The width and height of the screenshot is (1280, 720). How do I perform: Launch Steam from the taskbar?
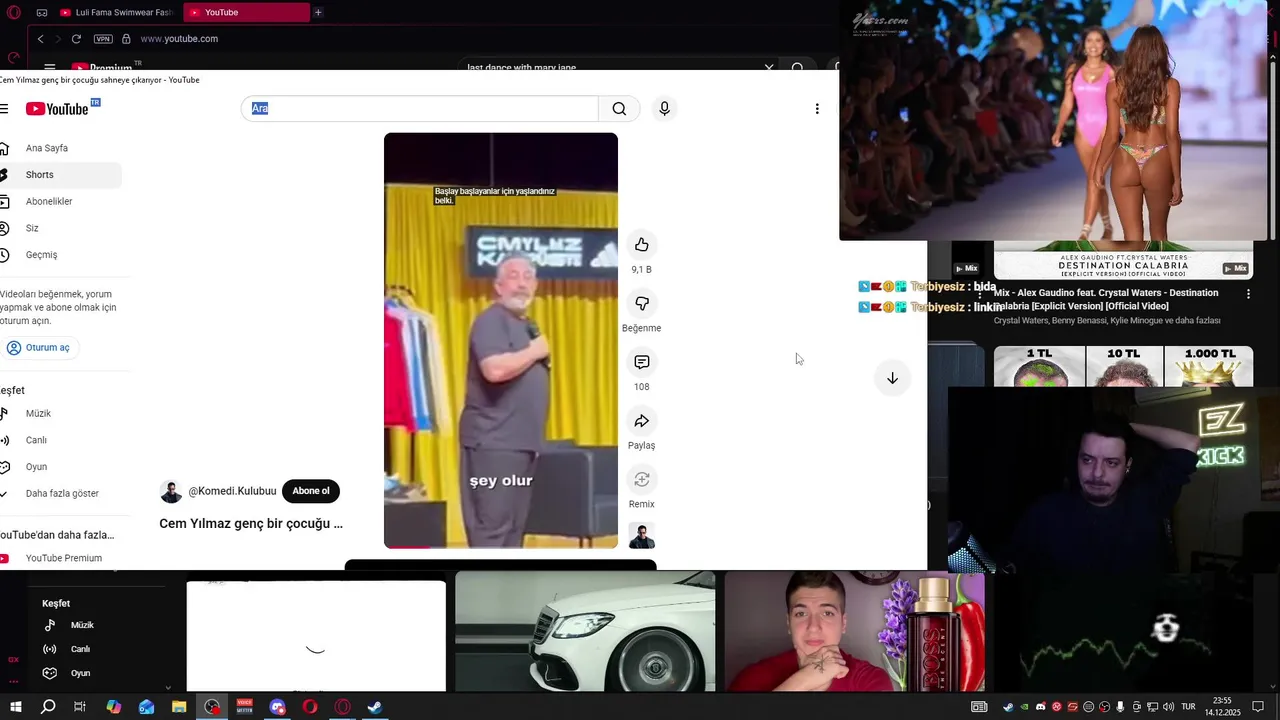375,707
